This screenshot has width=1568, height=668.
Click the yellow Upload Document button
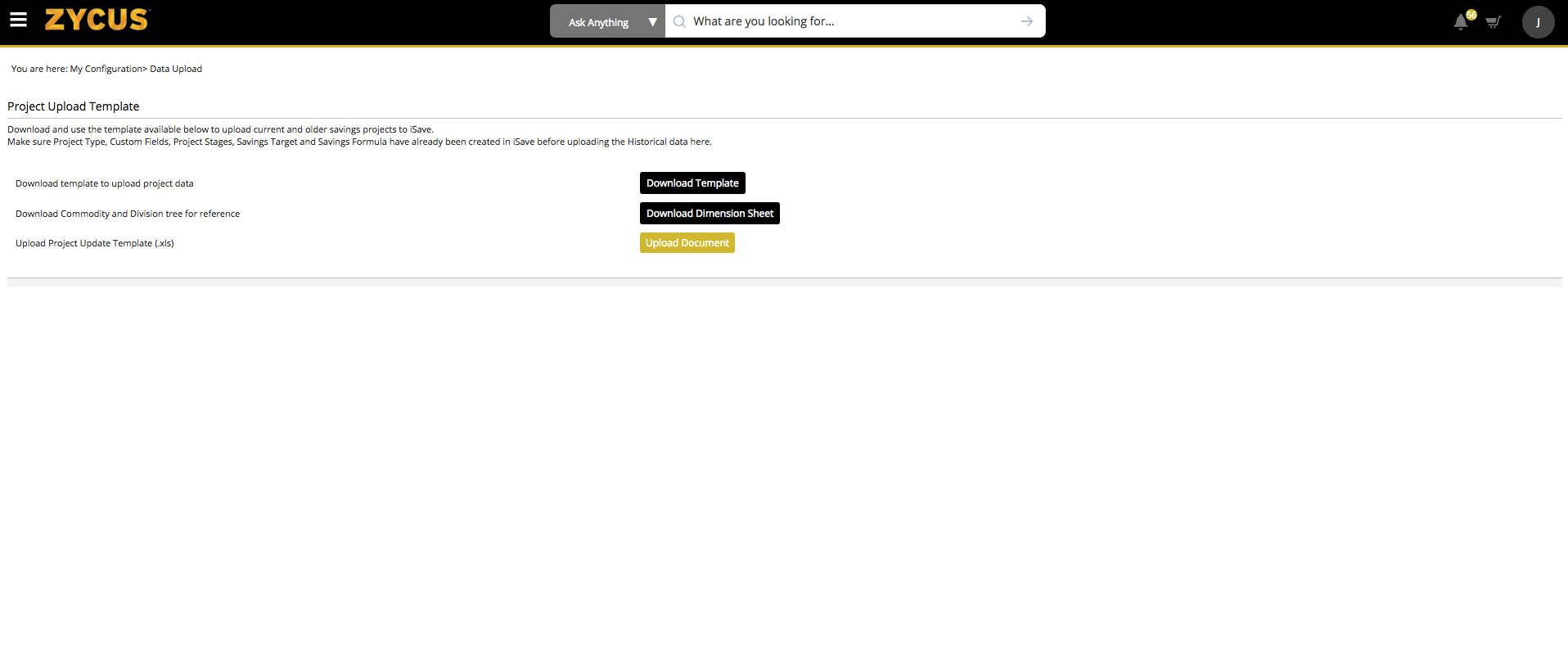(687, 243)
